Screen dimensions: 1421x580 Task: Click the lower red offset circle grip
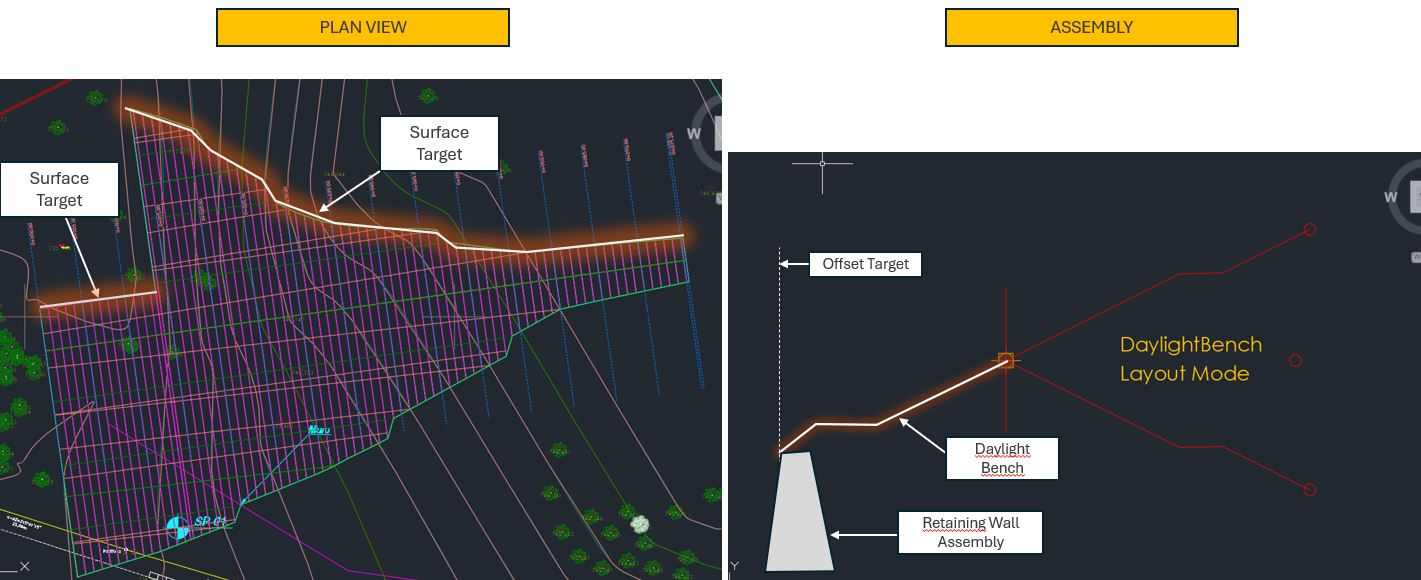pos(1310,490)
